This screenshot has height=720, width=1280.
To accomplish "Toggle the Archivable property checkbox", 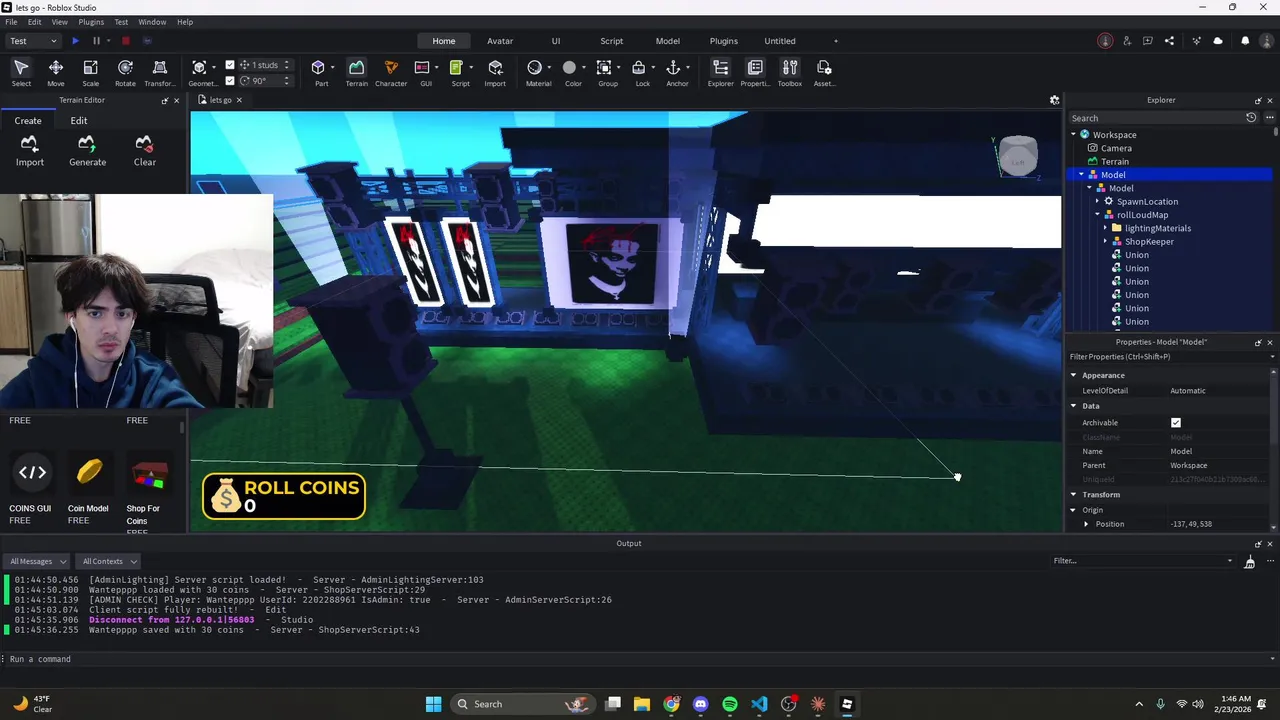I will [x=1176, y=423].
